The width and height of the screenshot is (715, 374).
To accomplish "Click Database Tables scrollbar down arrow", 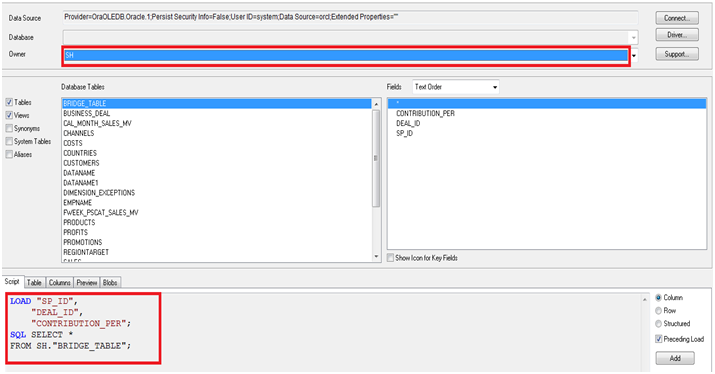I will (x=376, y=257).
